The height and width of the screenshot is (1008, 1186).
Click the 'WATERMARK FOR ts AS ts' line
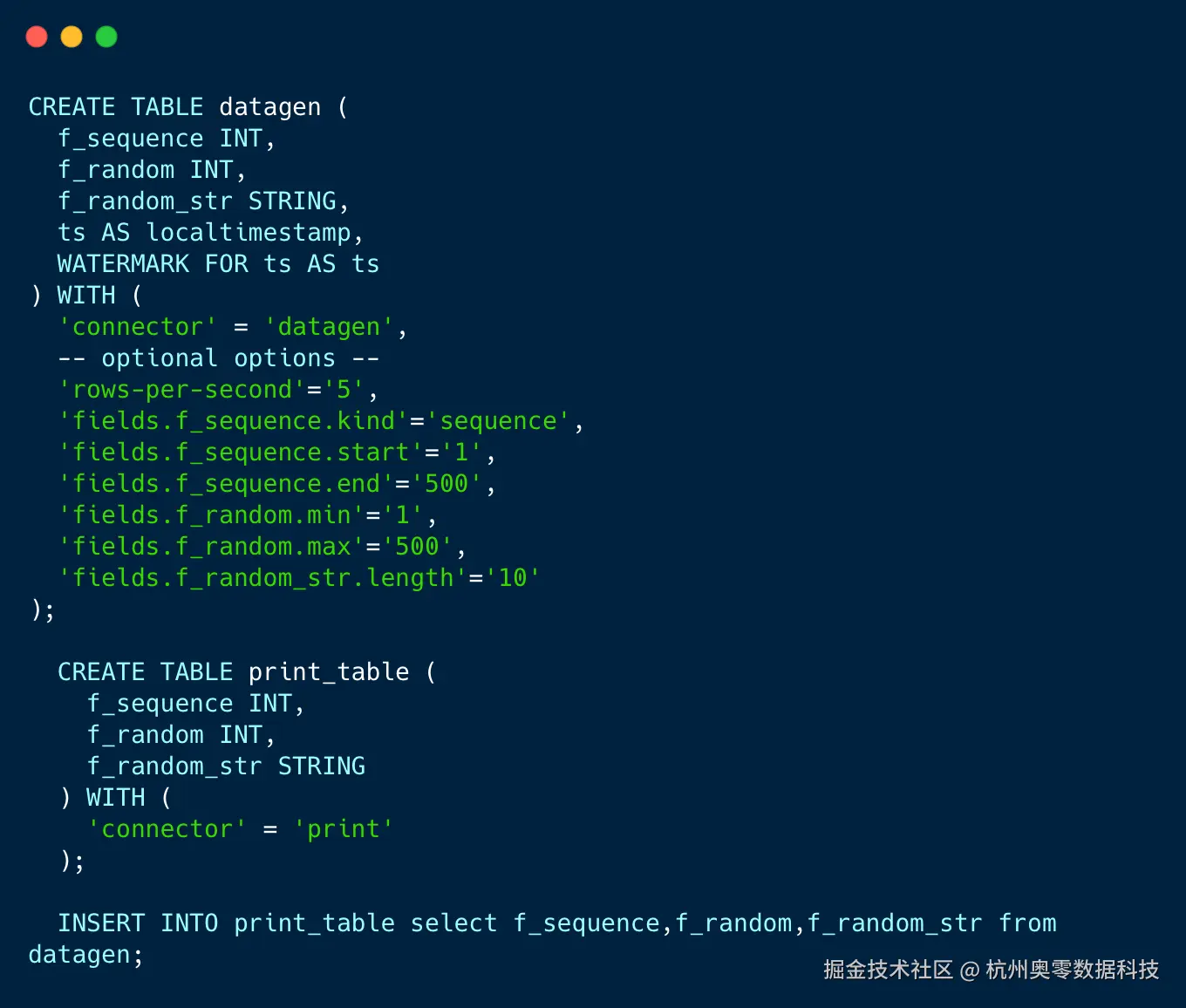pyautogui.click(x=218, y=264)
